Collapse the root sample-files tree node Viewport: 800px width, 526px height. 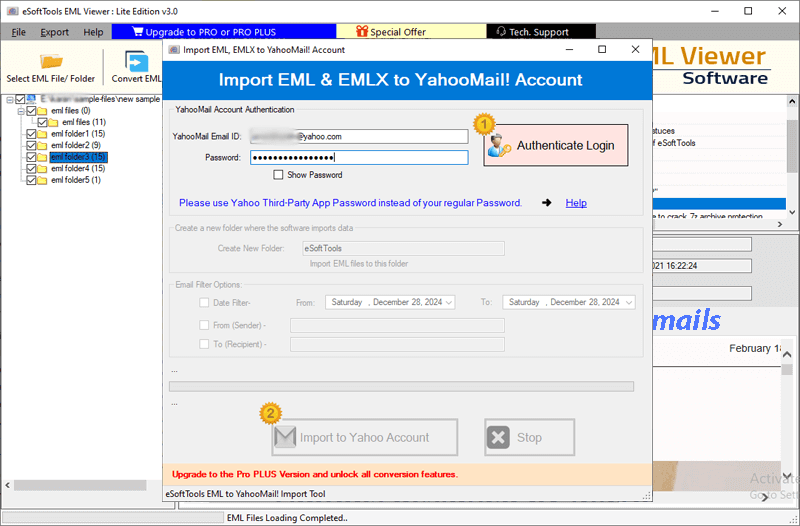pos(10,99)
